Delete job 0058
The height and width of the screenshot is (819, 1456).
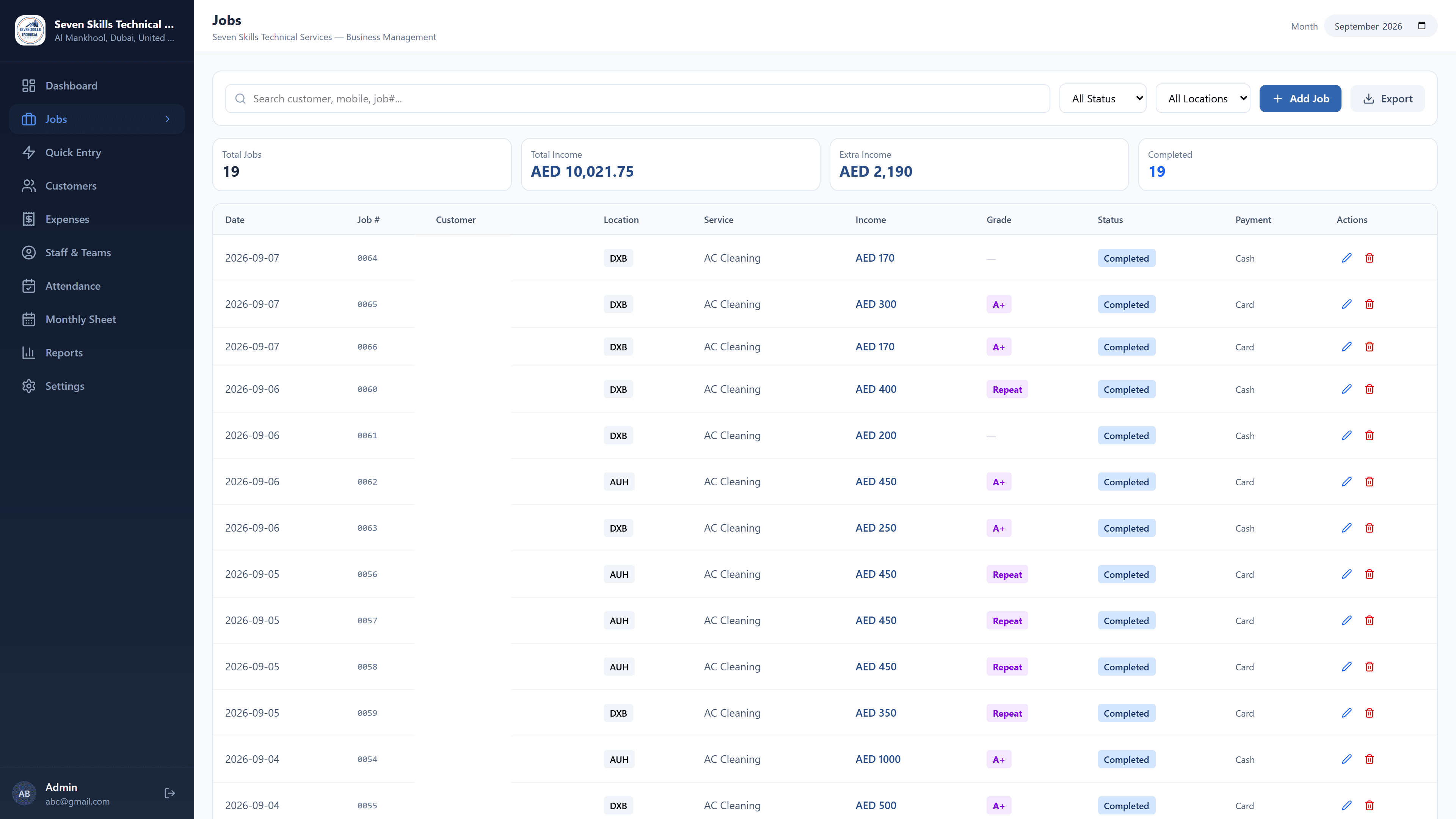point(1370,667)
